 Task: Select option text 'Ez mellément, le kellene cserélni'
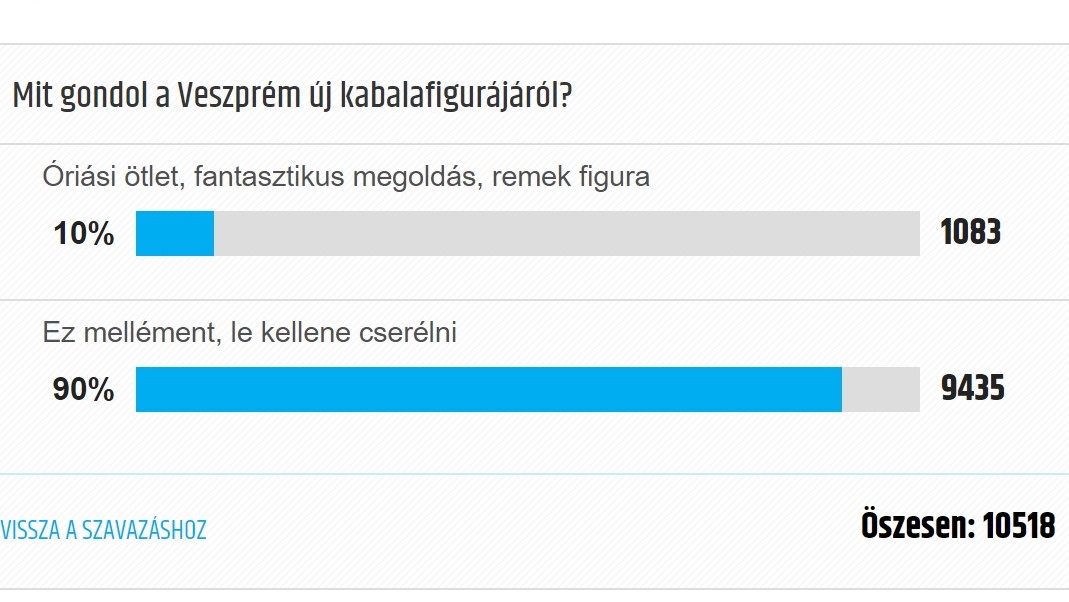pos(250,333)
